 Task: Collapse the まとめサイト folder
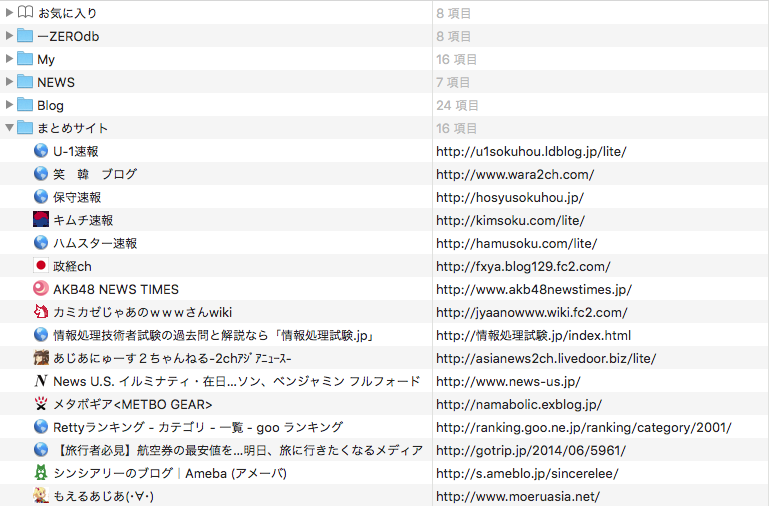(x=9, y=128)
